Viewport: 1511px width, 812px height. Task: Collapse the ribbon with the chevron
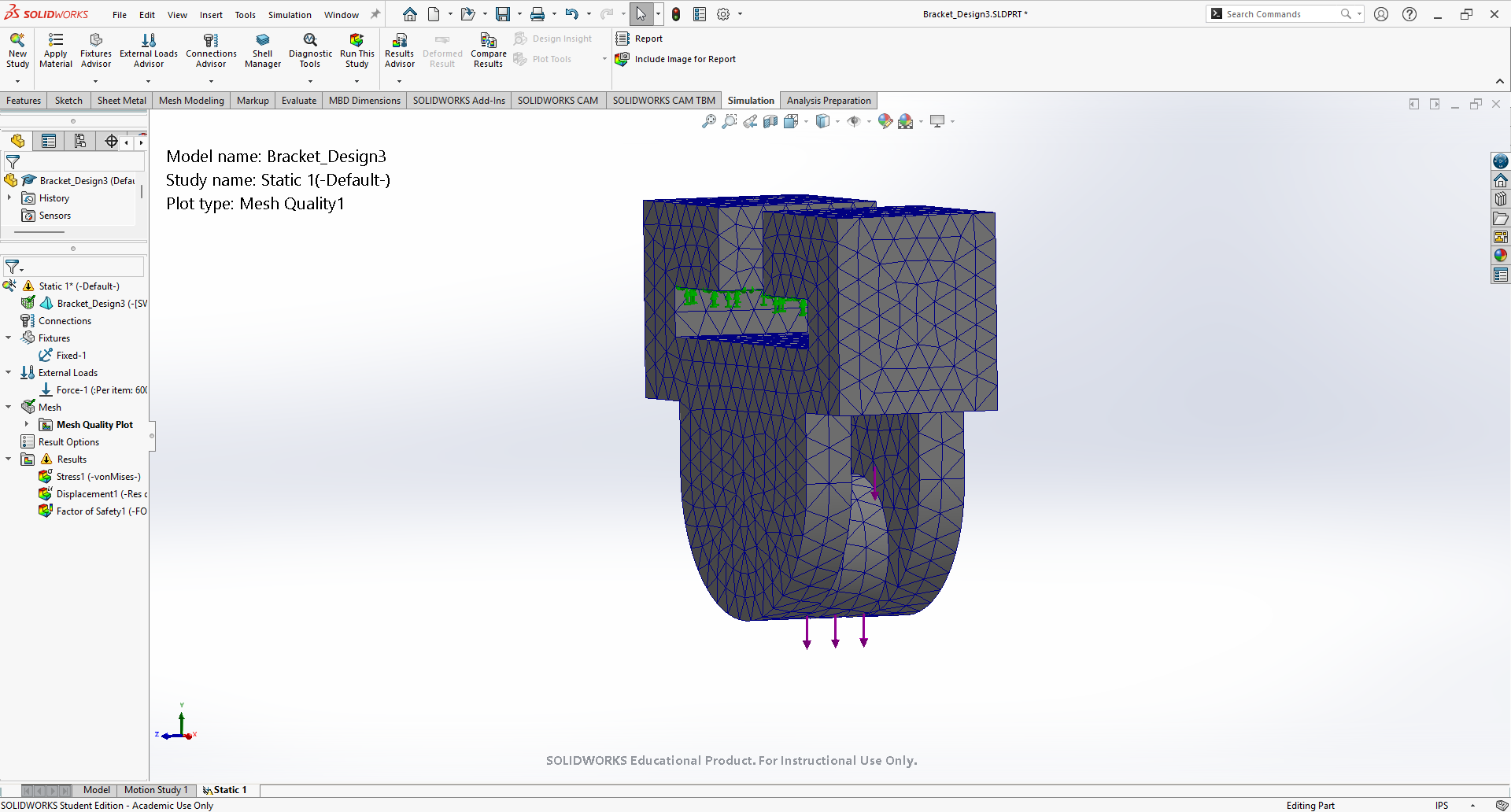pos(1500,81)
